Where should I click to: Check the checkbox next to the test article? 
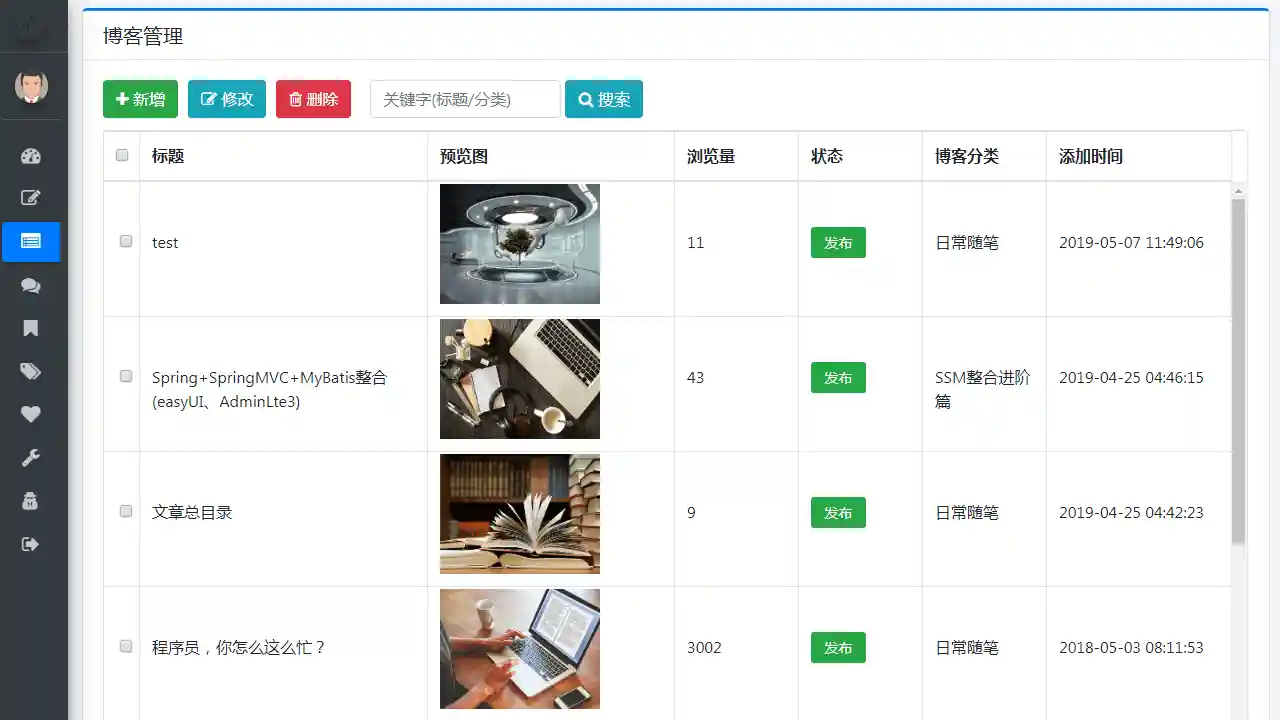125,241
